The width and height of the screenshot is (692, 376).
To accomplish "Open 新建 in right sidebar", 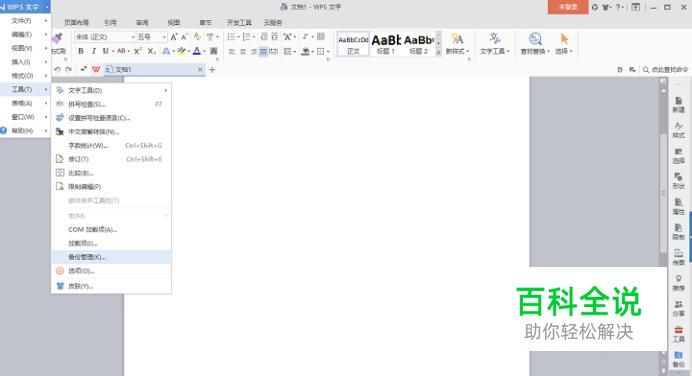I will pyautogui.click(x=678, y=105).
